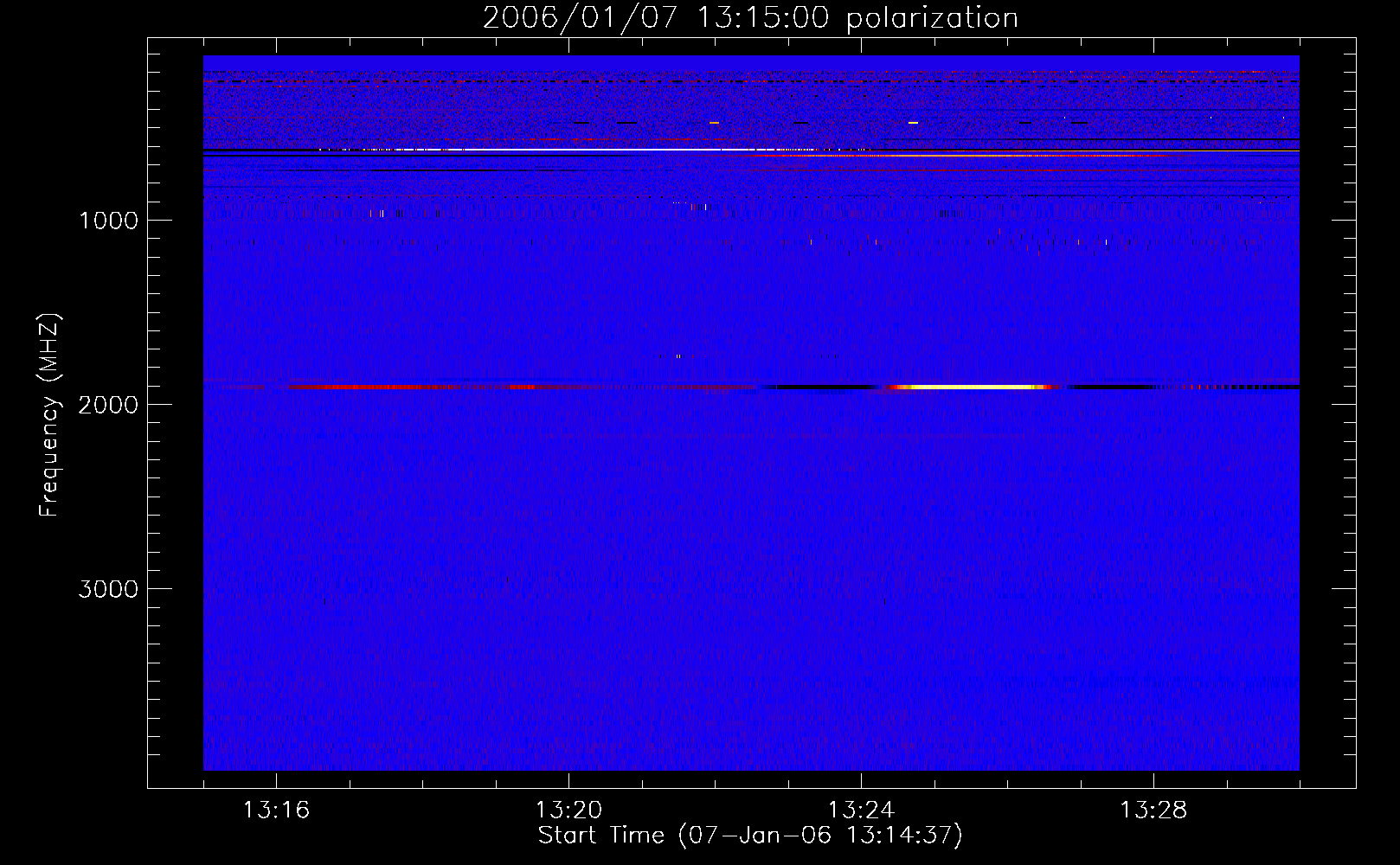Click the "13:28" time tick label

1153,811
